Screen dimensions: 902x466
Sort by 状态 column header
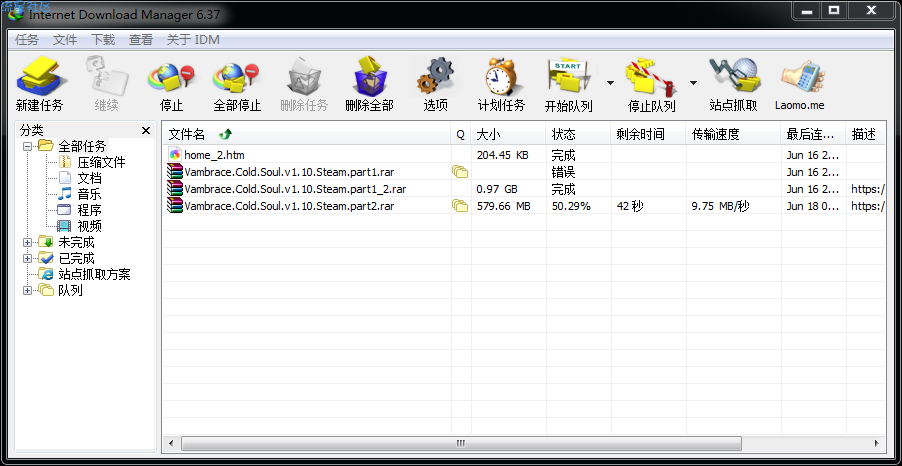[x=578, y=135]
